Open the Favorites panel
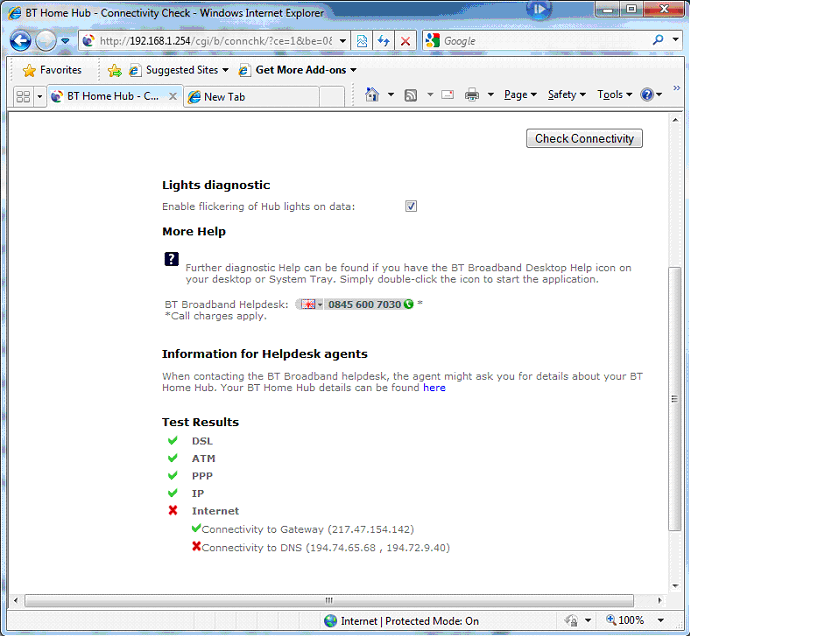 52,70
